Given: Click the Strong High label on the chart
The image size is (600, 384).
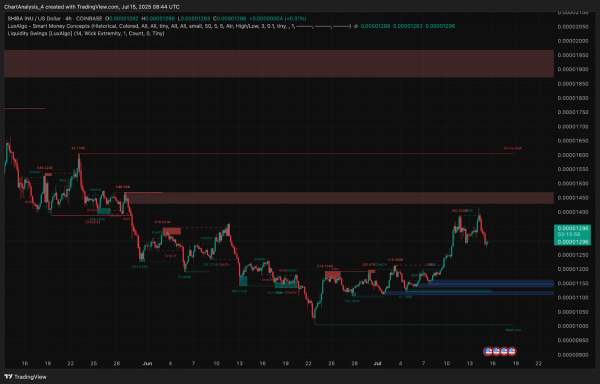Looking at the screenshot, I should (x=513, y=148).
